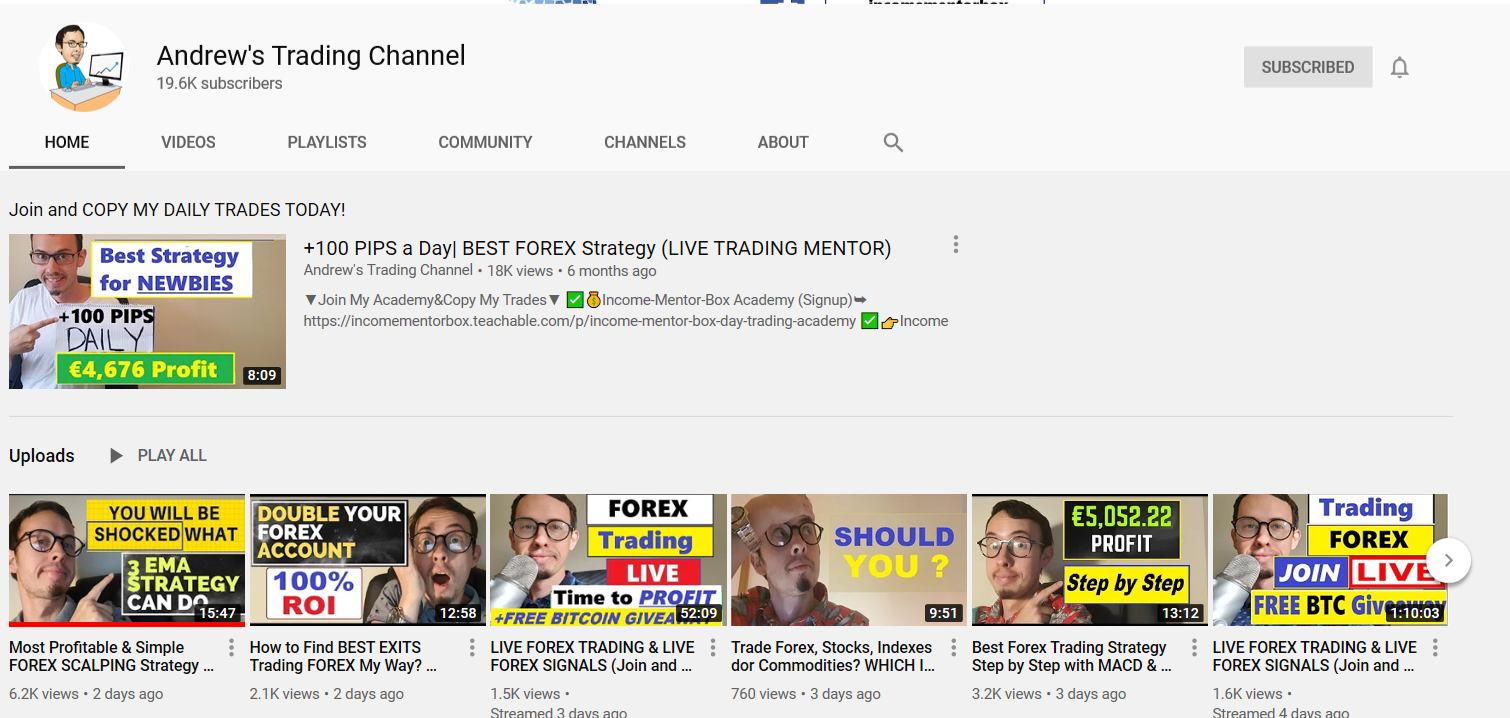Open options menu for featured +100 PIPS video
The image size is (1510, 718).
956,244
